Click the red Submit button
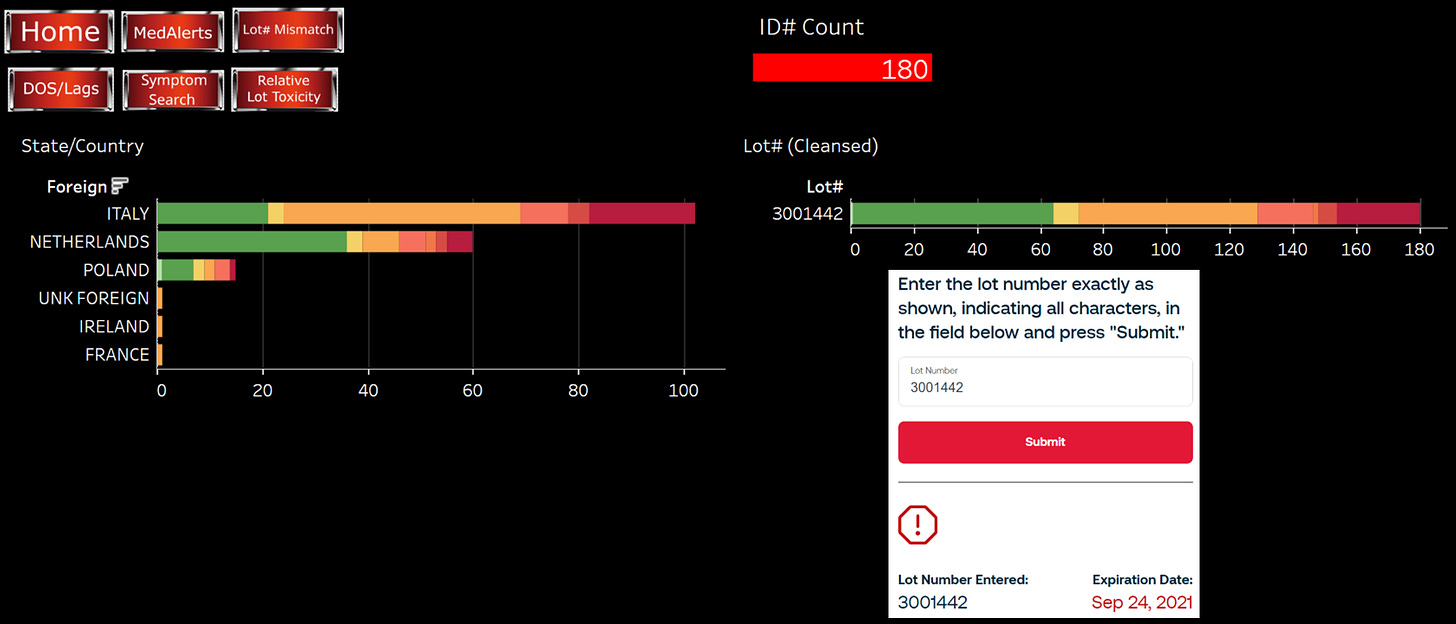Viewport: 1456px width, 624px height. click(x=1045, y=442)
